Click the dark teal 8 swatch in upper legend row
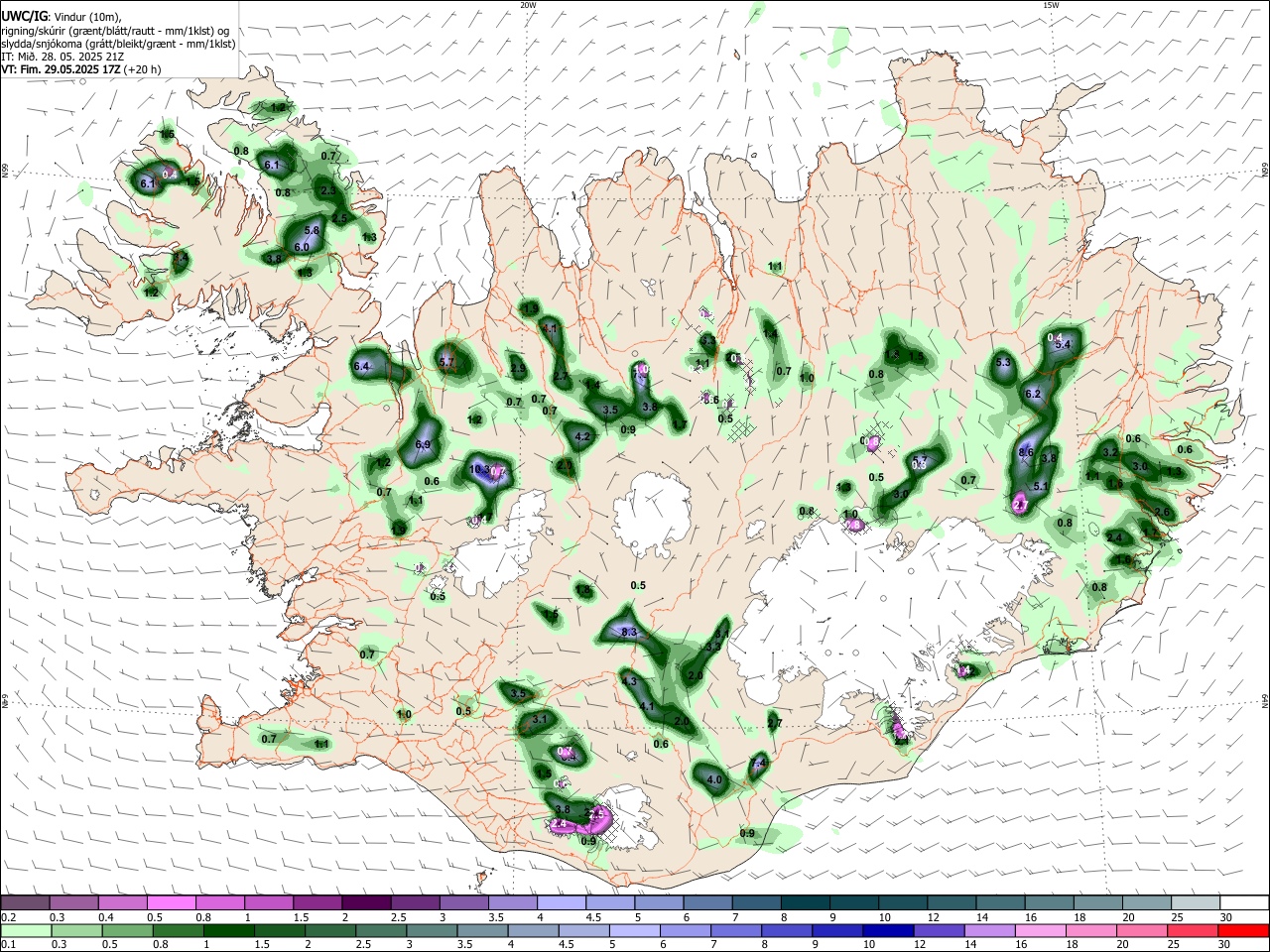This screenshot has width=1270, height=952. tap(805, 903)
